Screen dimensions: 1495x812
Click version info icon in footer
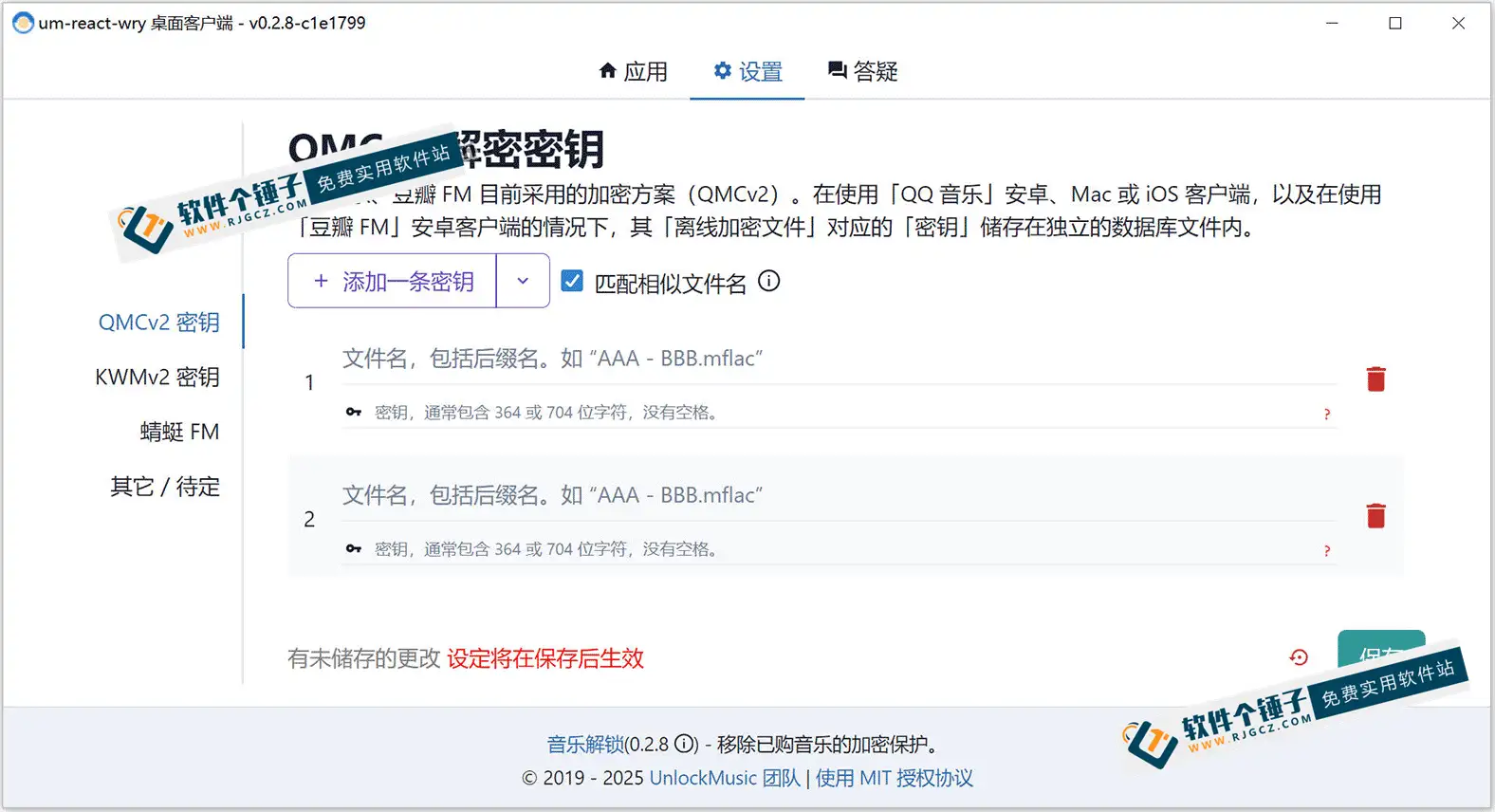[x=686, y=745]
